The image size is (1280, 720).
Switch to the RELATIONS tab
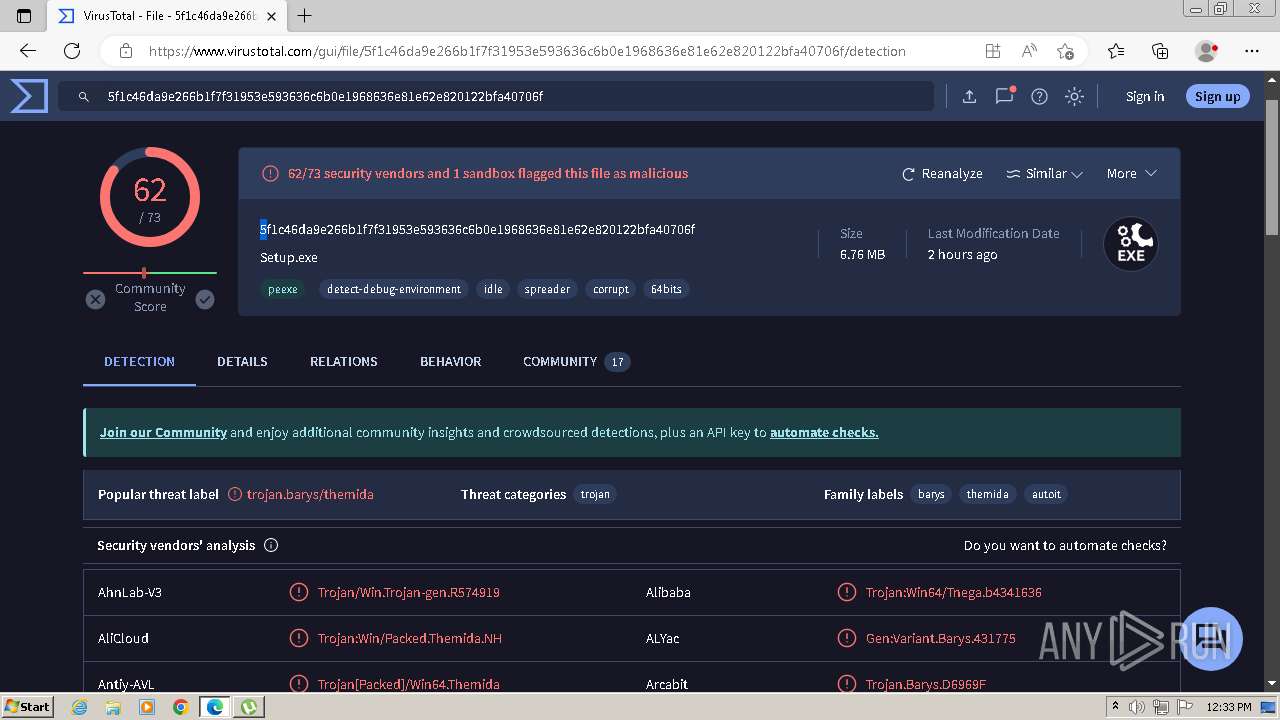(x=343, y=362)
